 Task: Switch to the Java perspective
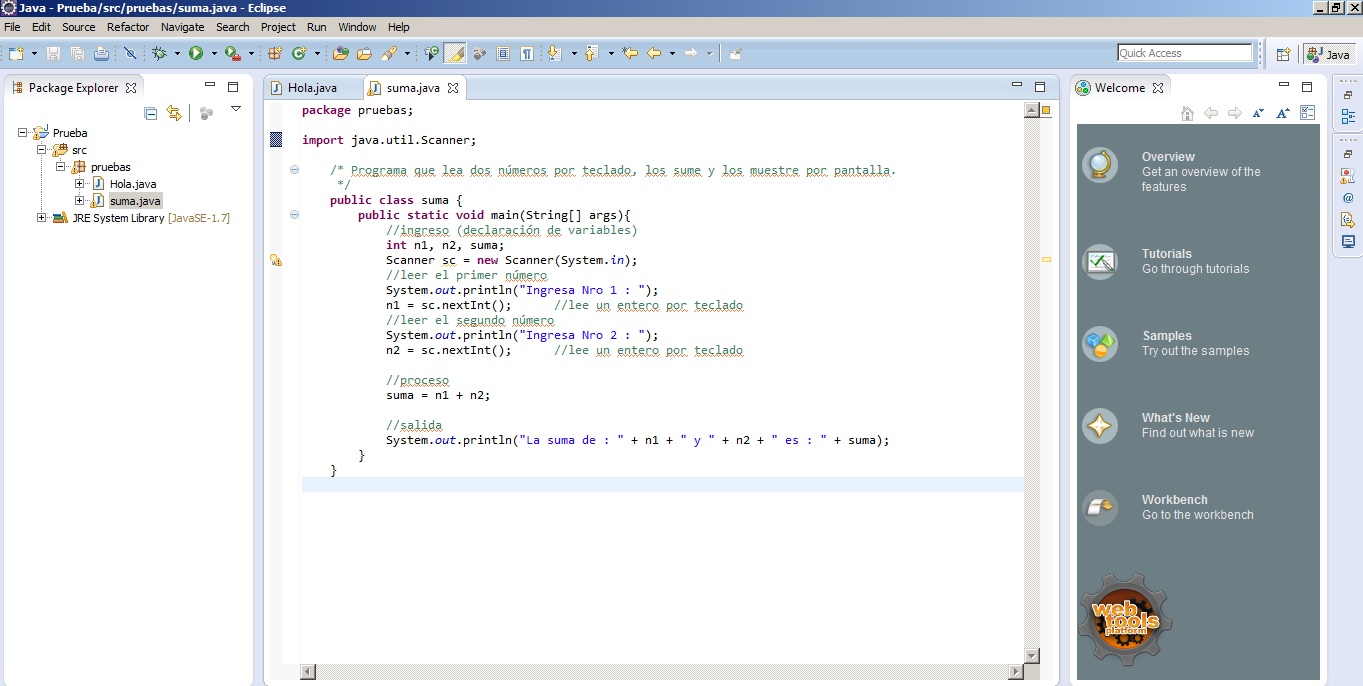(1330, 53)
